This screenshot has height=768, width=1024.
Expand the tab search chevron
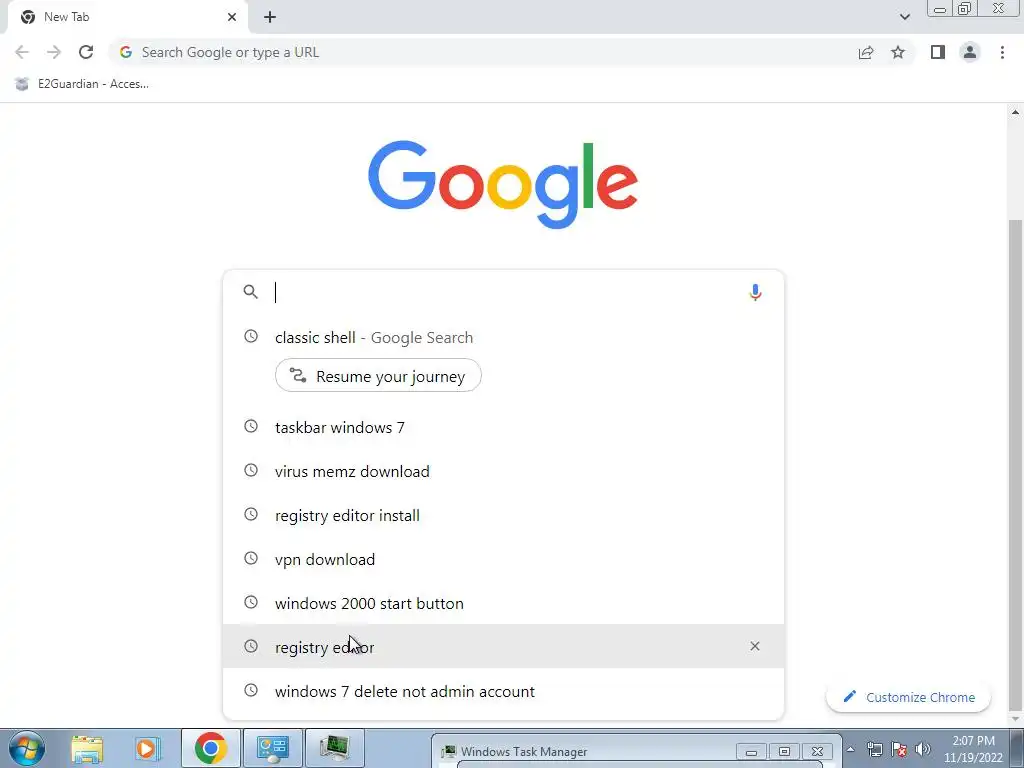[x=904, y=17]
